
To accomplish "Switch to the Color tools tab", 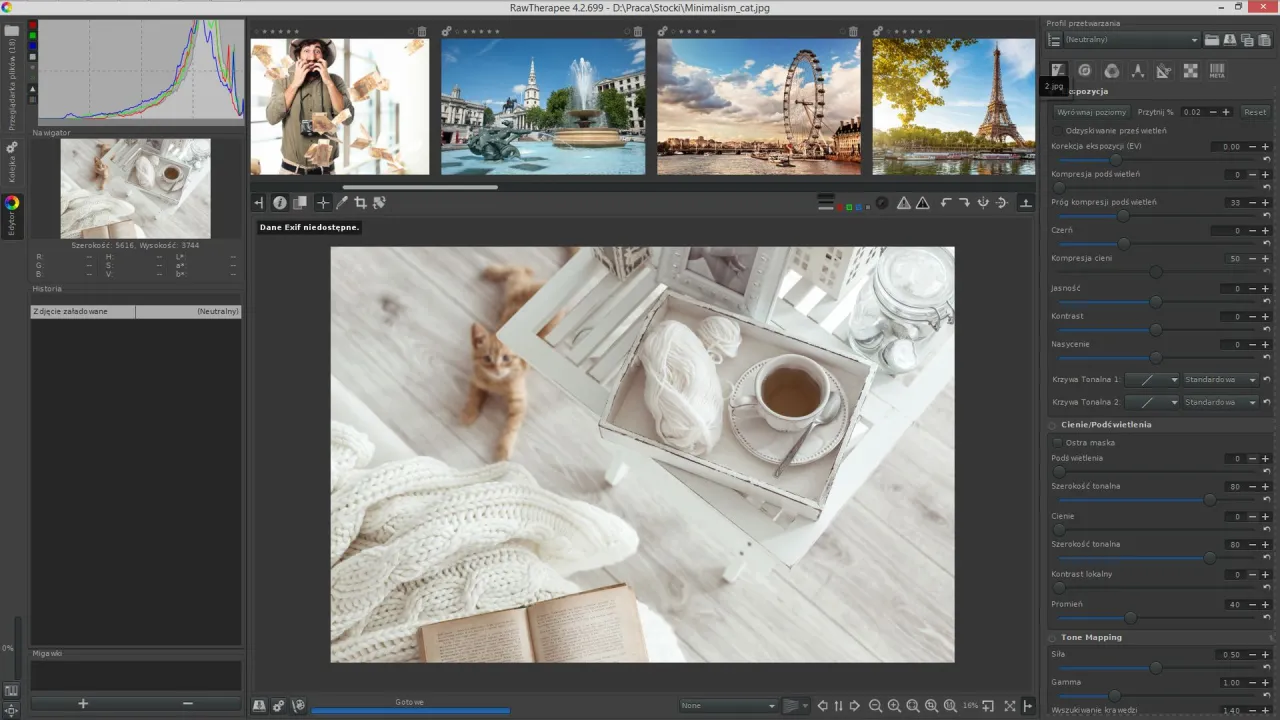I will [1111, 70].
